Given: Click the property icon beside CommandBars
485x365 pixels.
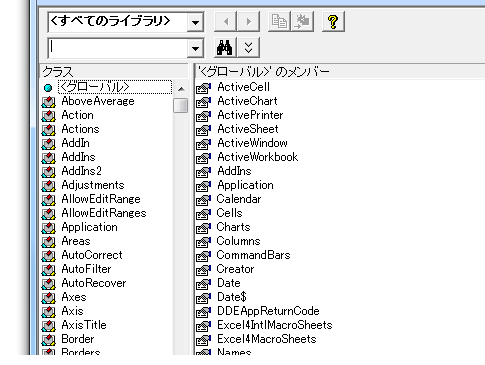Looking at the screenshot, I should pyautogui.click(x=203, y=256).
